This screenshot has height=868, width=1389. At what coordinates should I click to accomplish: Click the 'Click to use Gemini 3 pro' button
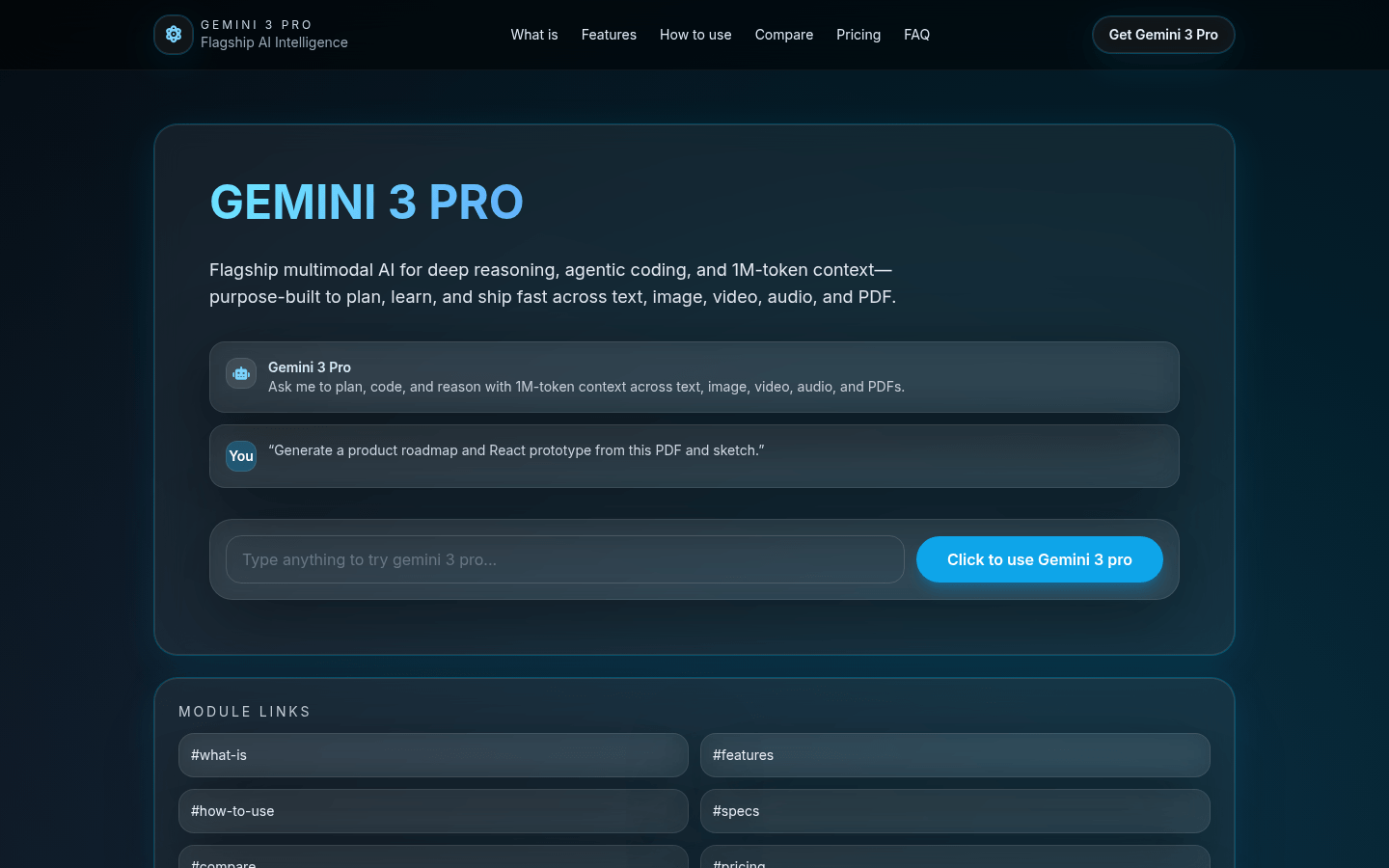click(x=1039, y=559)
